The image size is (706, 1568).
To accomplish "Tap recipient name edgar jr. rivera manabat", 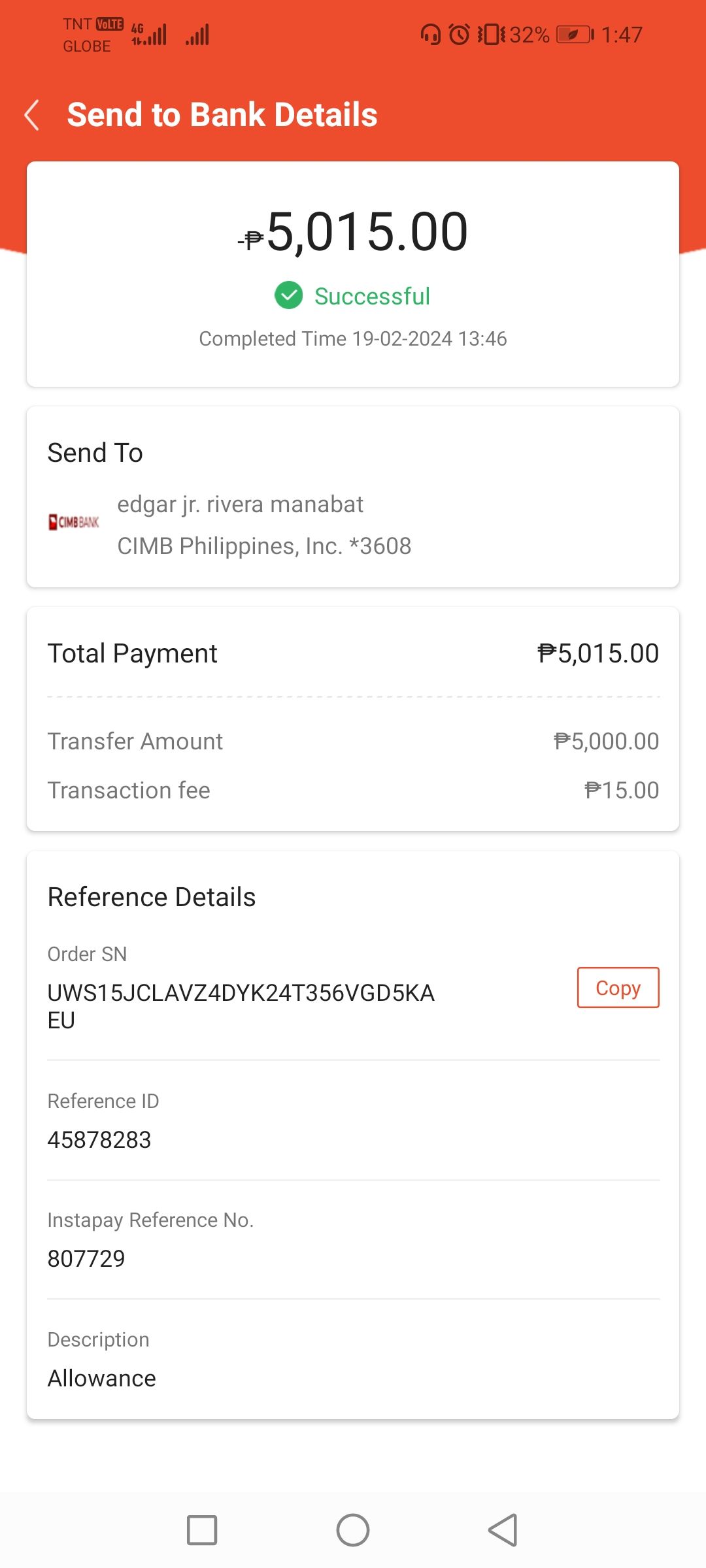I will tap(240, 504).
